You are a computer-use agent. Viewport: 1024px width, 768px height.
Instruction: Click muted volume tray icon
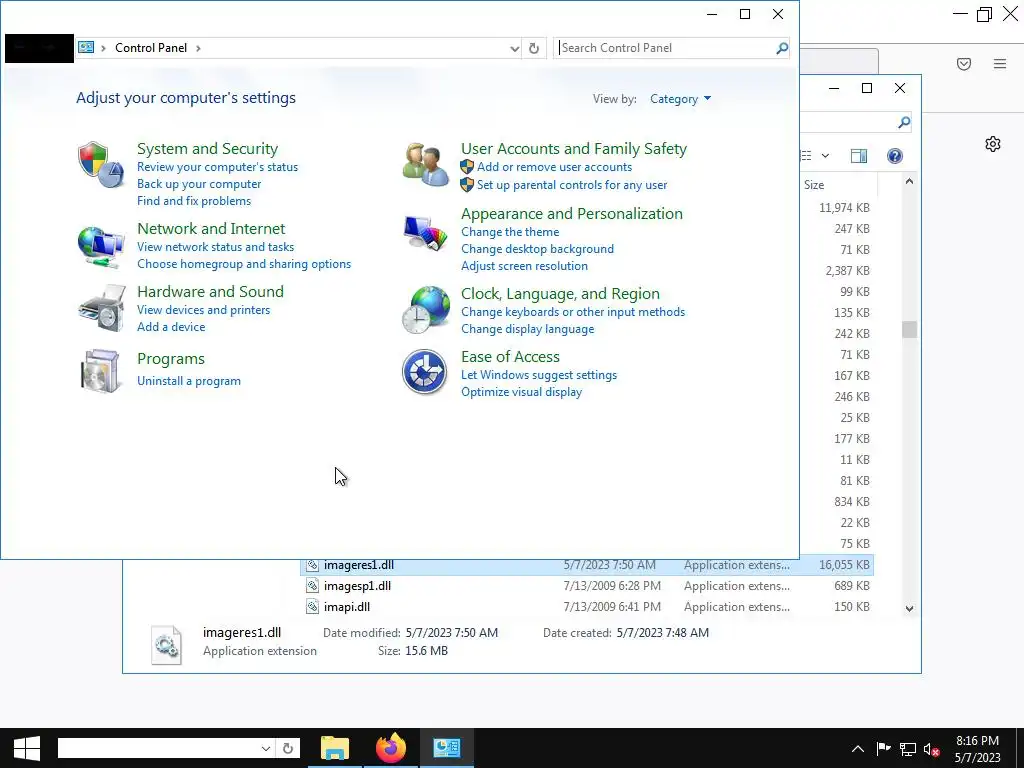(931, 749)
